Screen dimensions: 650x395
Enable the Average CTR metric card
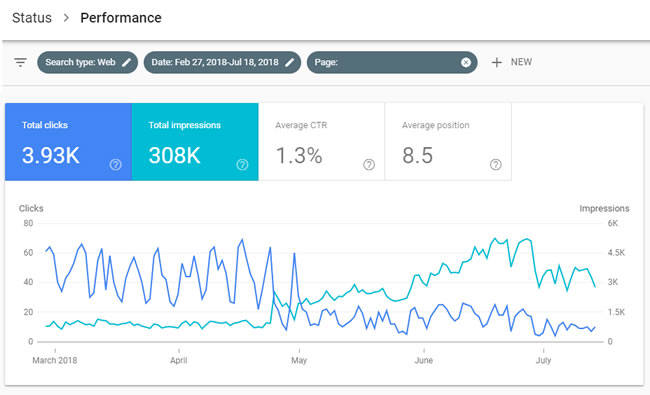tap(322, 142)
